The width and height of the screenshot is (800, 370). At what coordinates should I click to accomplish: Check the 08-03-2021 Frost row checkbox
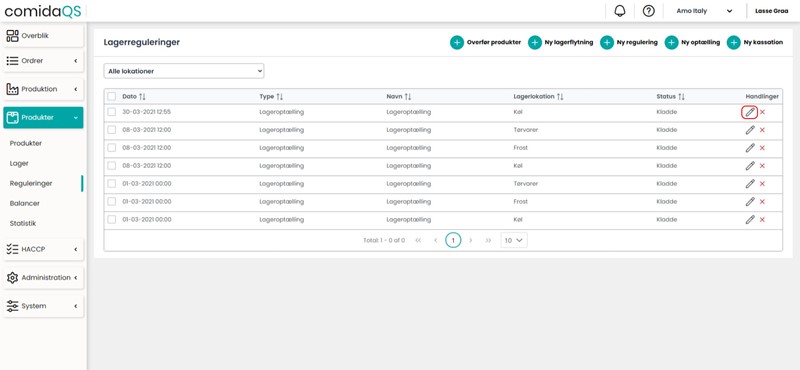(x=112, y=147)
